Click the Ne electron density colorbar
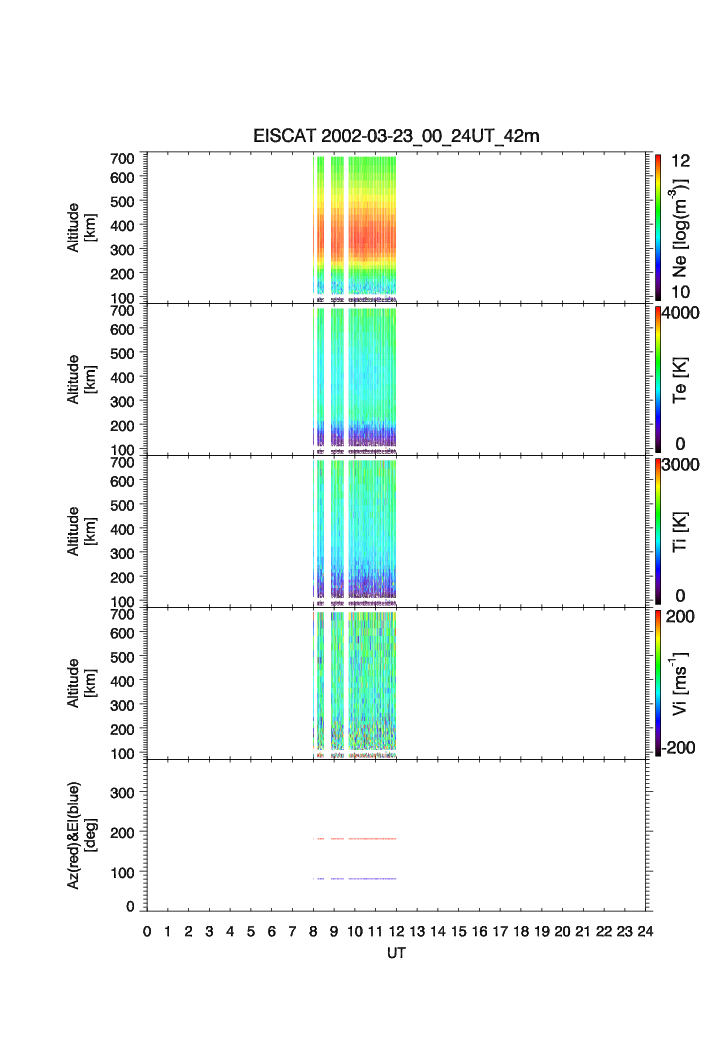 (657, 226)
